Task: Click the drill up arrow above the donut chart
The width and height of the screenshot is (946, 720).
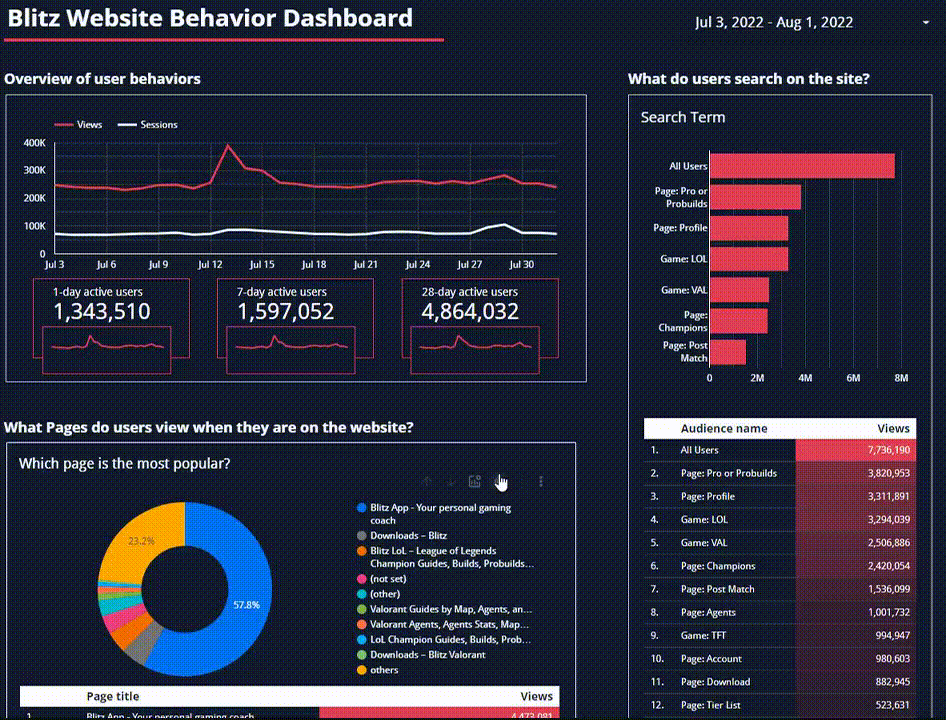Action: click(x=427, y=481)
